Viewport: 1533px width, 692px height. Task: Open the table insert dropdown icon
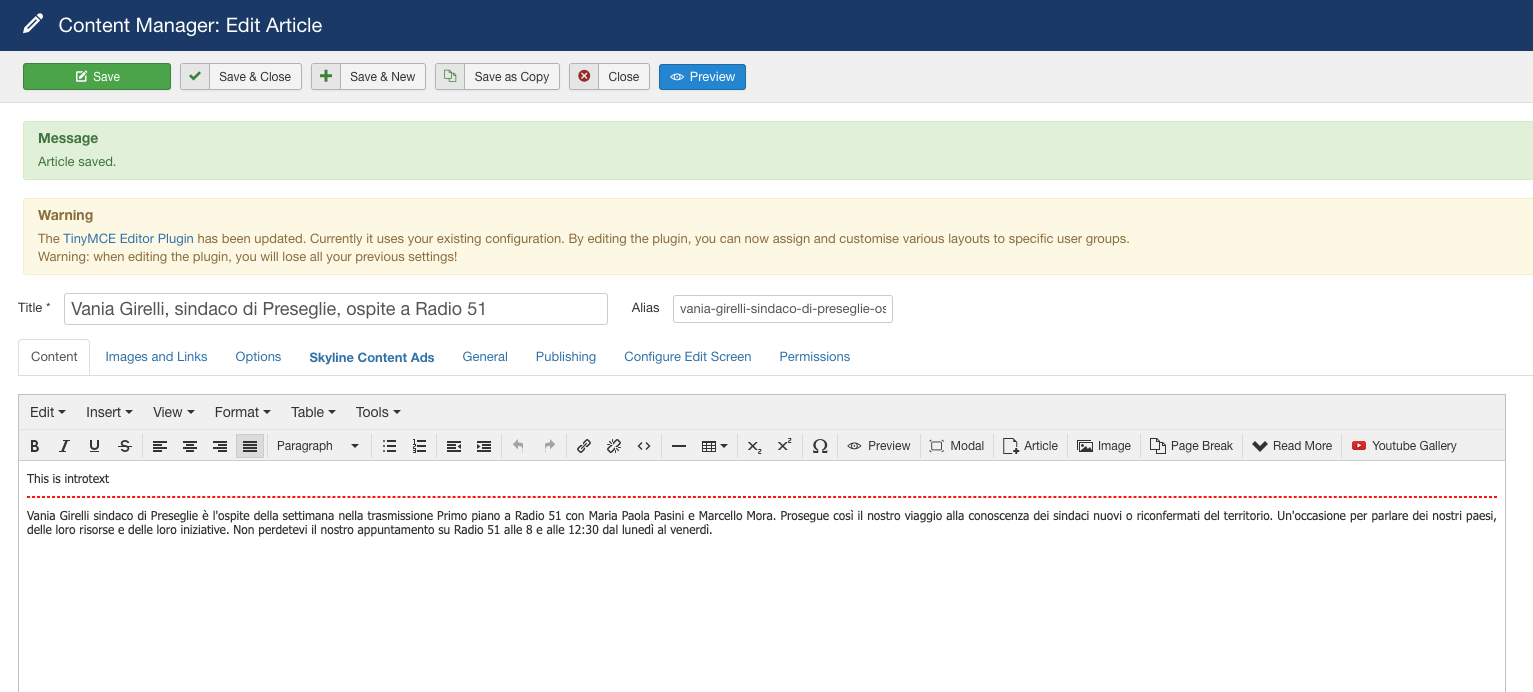click(714, 446)
